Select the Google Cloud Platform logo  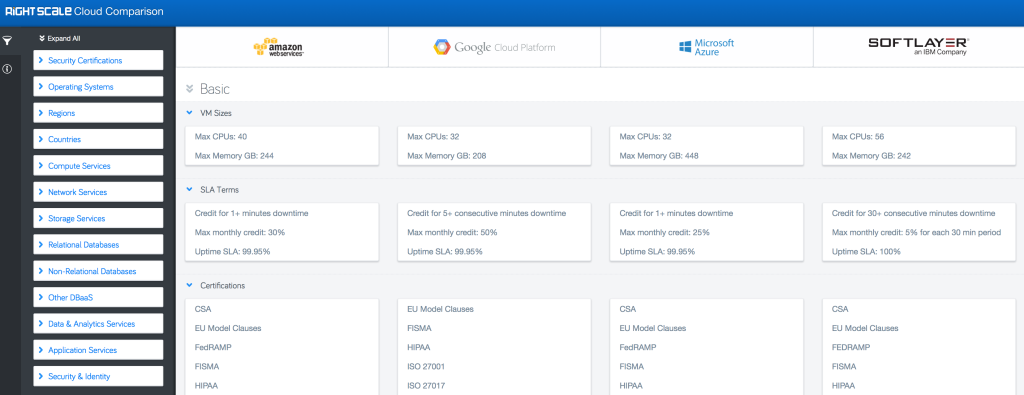(494, 47)
